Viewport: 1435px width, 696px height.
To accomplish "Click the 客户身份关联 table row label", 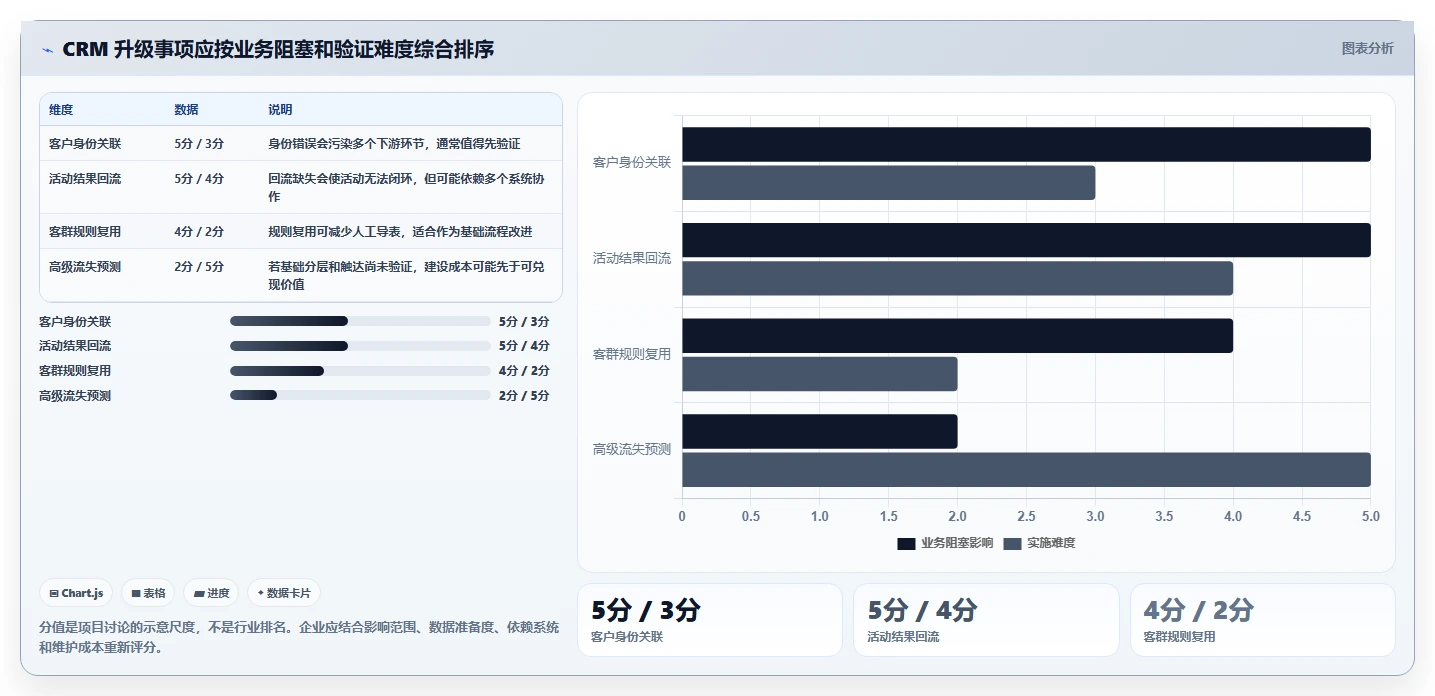I will (x=85, y=144).
